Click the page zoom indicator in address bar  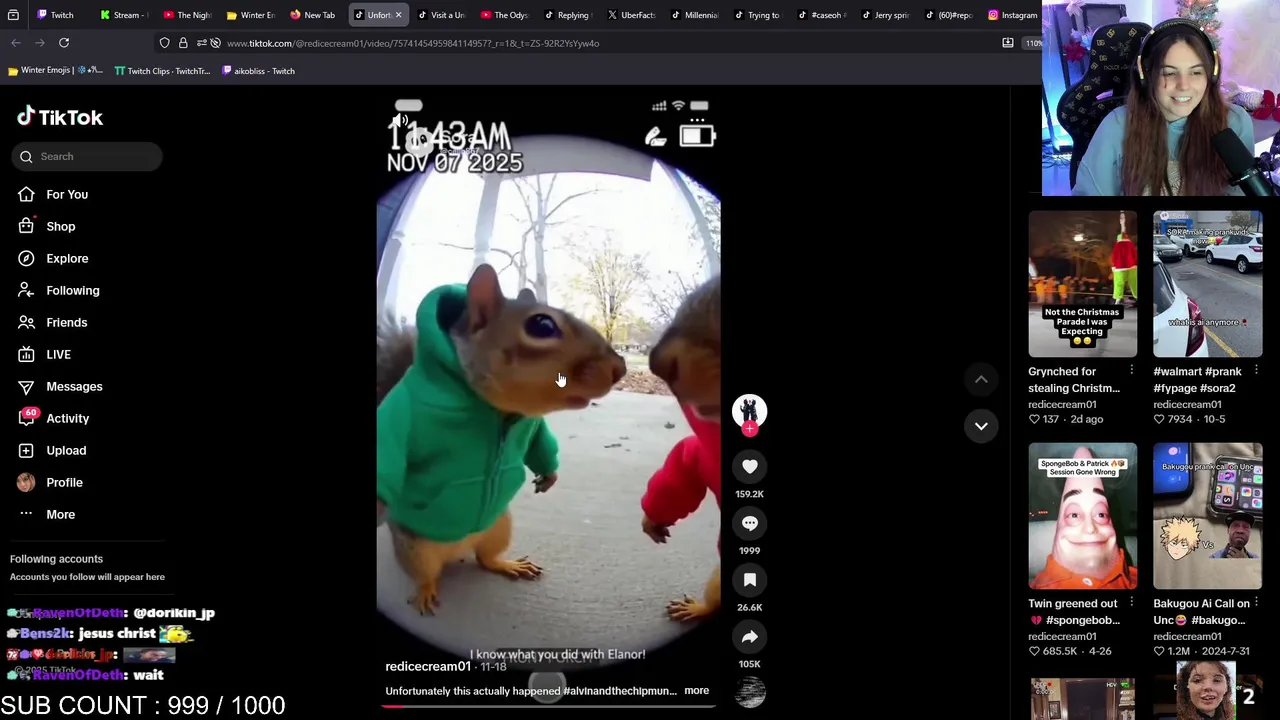point(1033,43)
